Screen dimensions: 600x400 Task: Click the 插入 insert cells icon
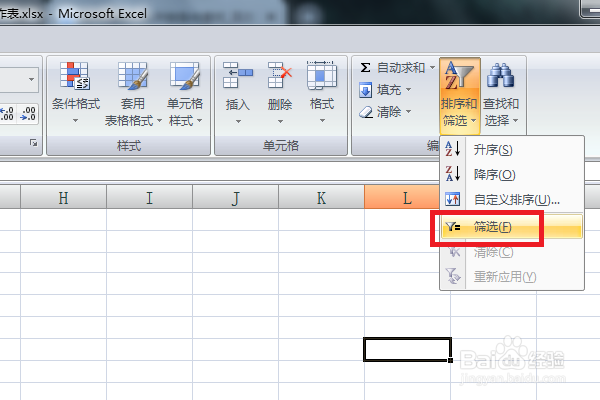238,75
